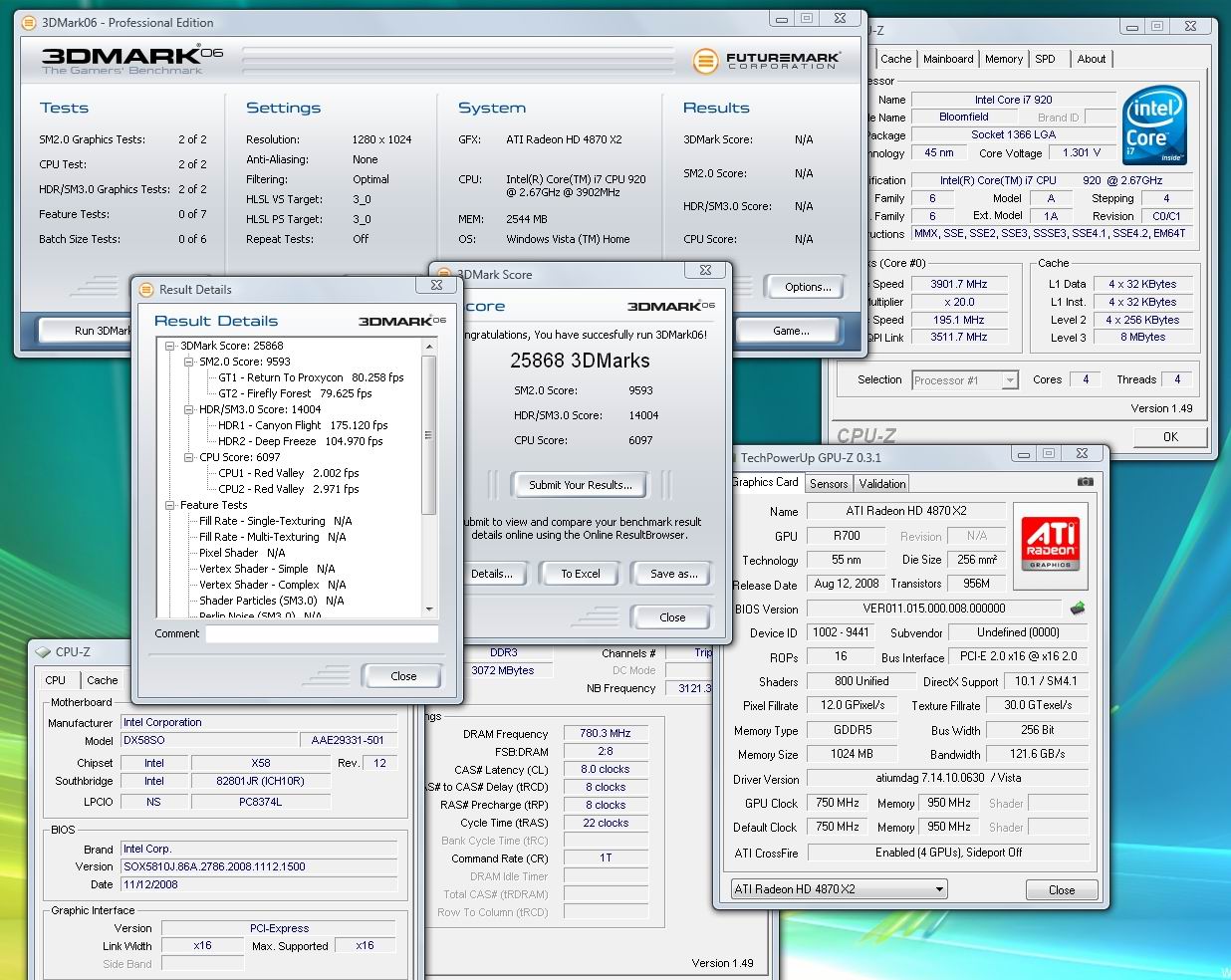
Task: Select Shader Particles (SM3.0) row
Action: coord(271,601)
